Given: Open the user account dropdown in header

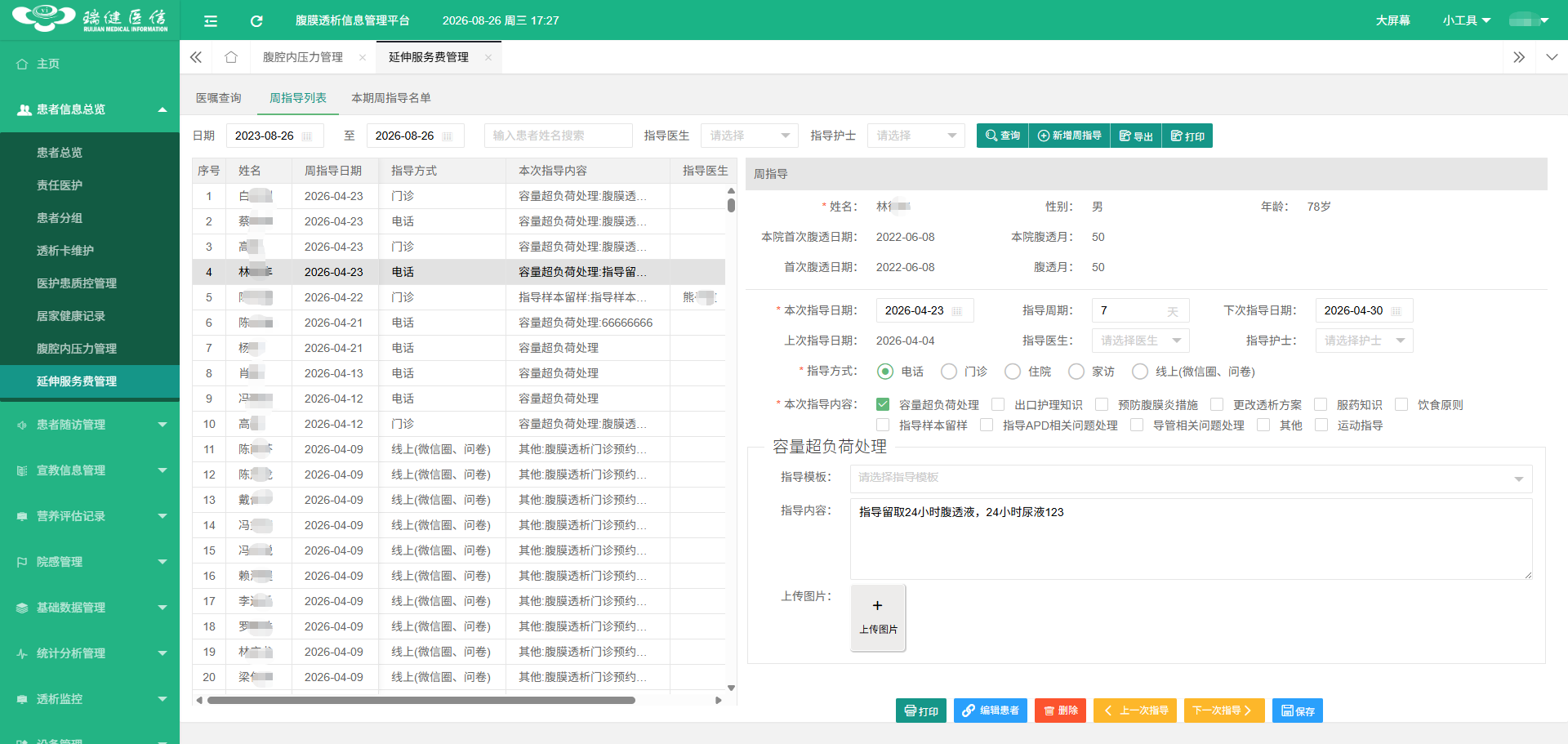Looking at the screenshot, I should (x=1529, y=20).
